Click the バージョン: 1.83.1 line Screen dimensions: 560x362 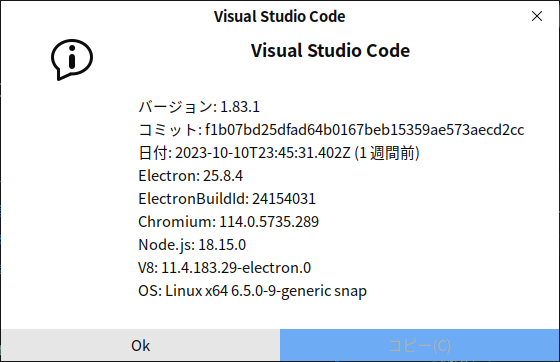(199, 107)
